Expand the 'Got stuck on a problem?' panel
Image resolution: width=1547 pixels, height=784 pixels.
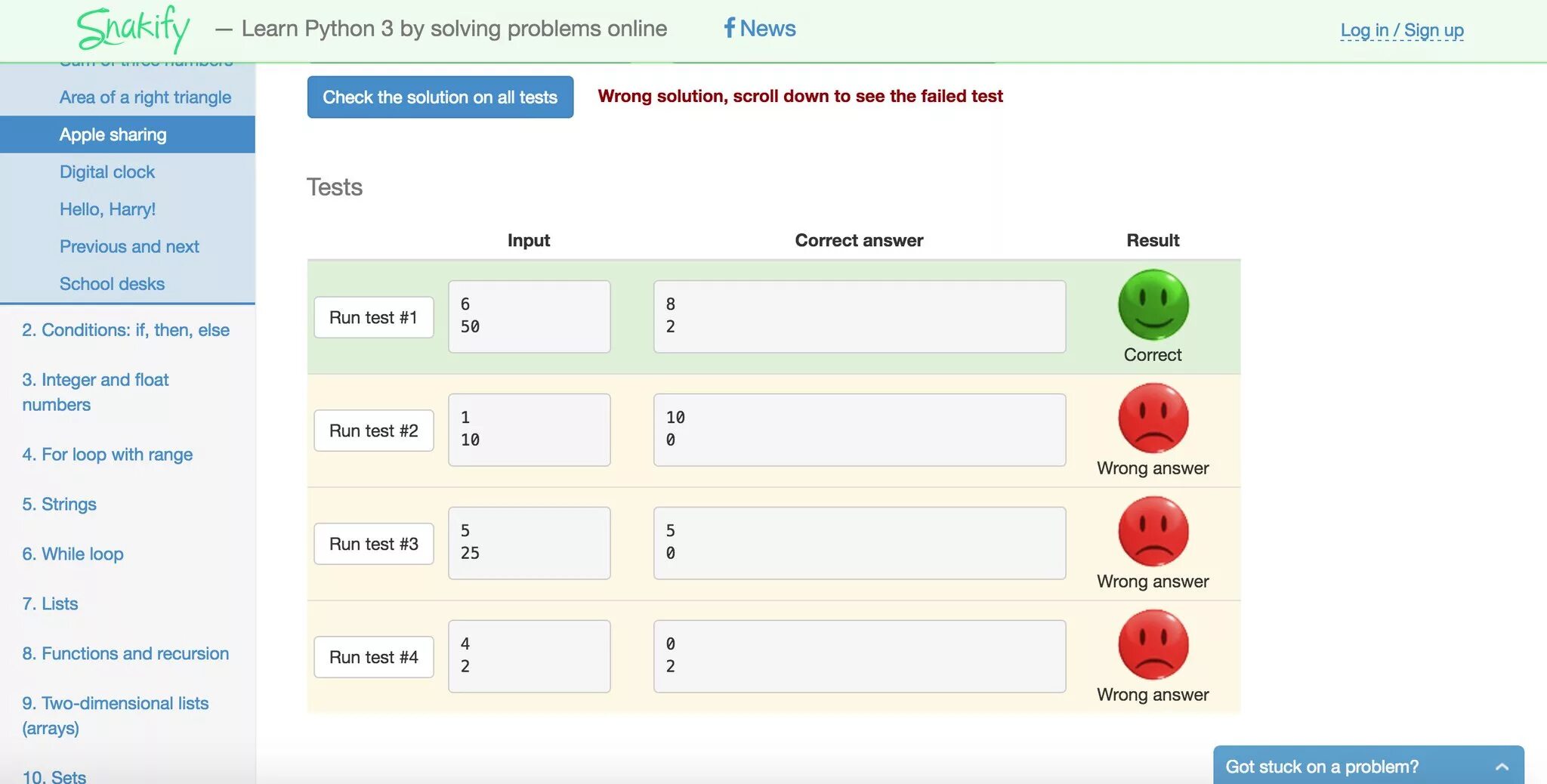click(x=1502, y=767)
